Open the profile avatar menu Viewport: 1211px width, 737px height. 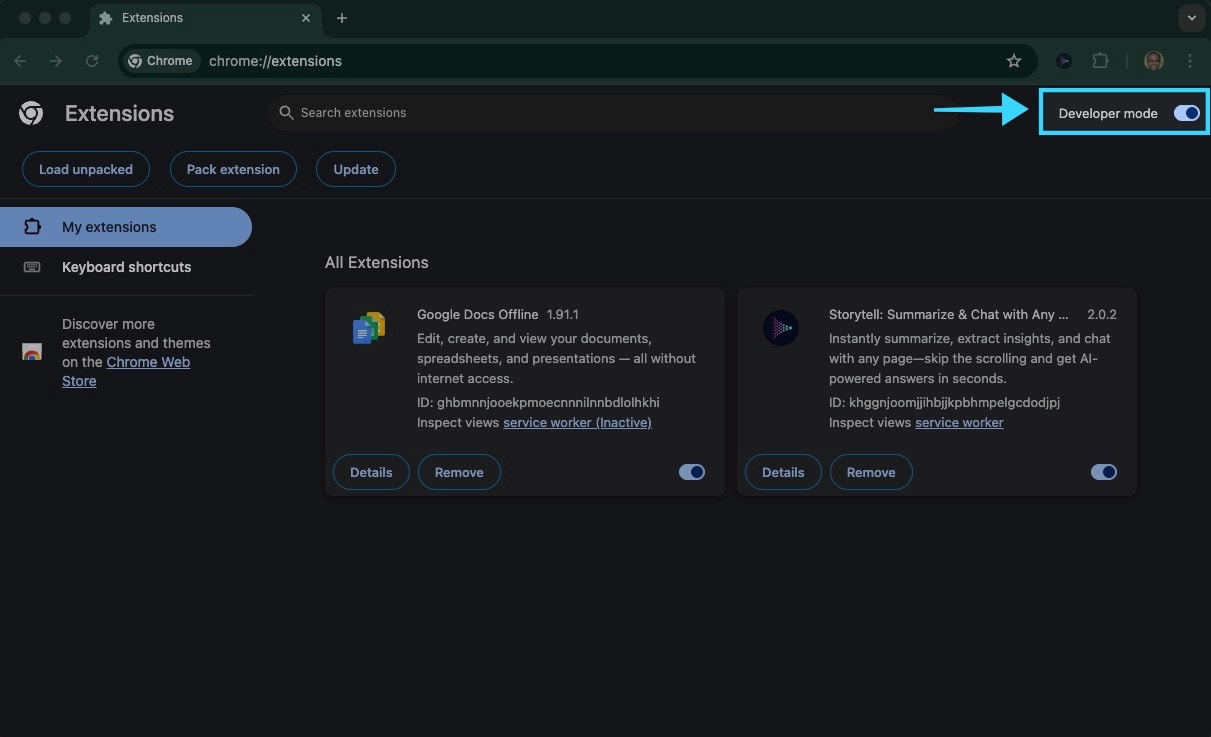pyautogui.click(x=1154, y=61)
